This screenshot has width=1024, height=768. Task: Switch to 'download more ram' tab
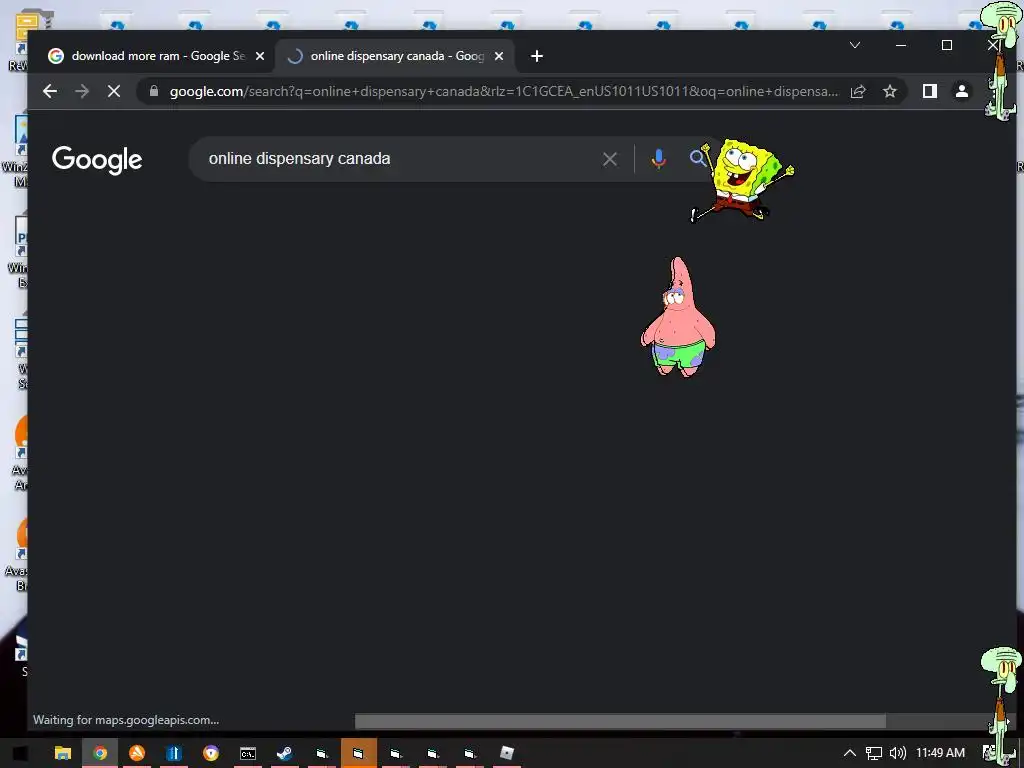coord(157,56)
